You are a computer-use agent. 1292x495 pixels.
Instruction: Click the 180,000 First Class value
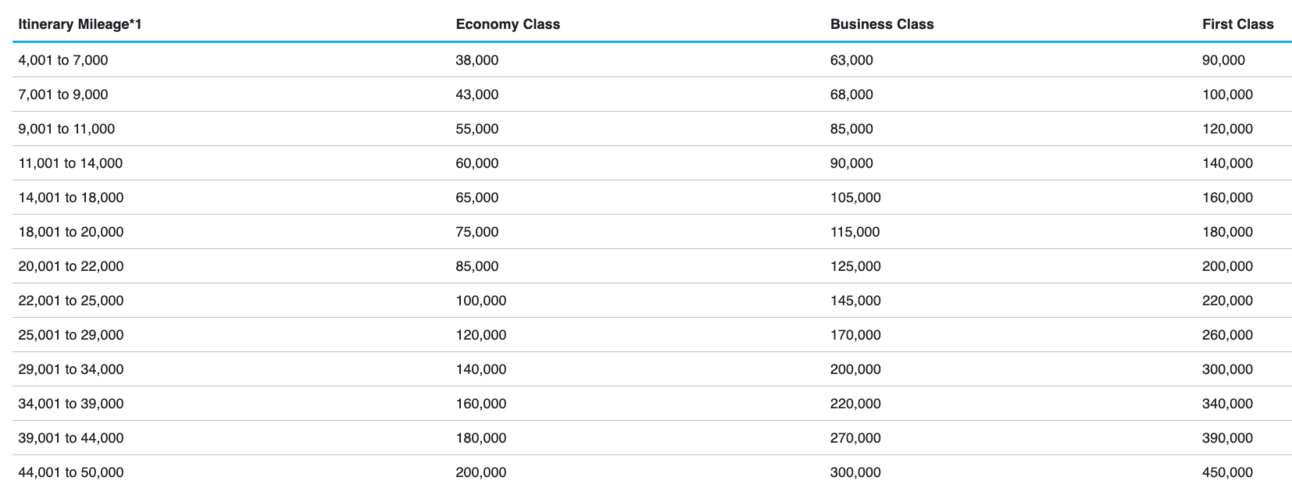coord(1227,232)
